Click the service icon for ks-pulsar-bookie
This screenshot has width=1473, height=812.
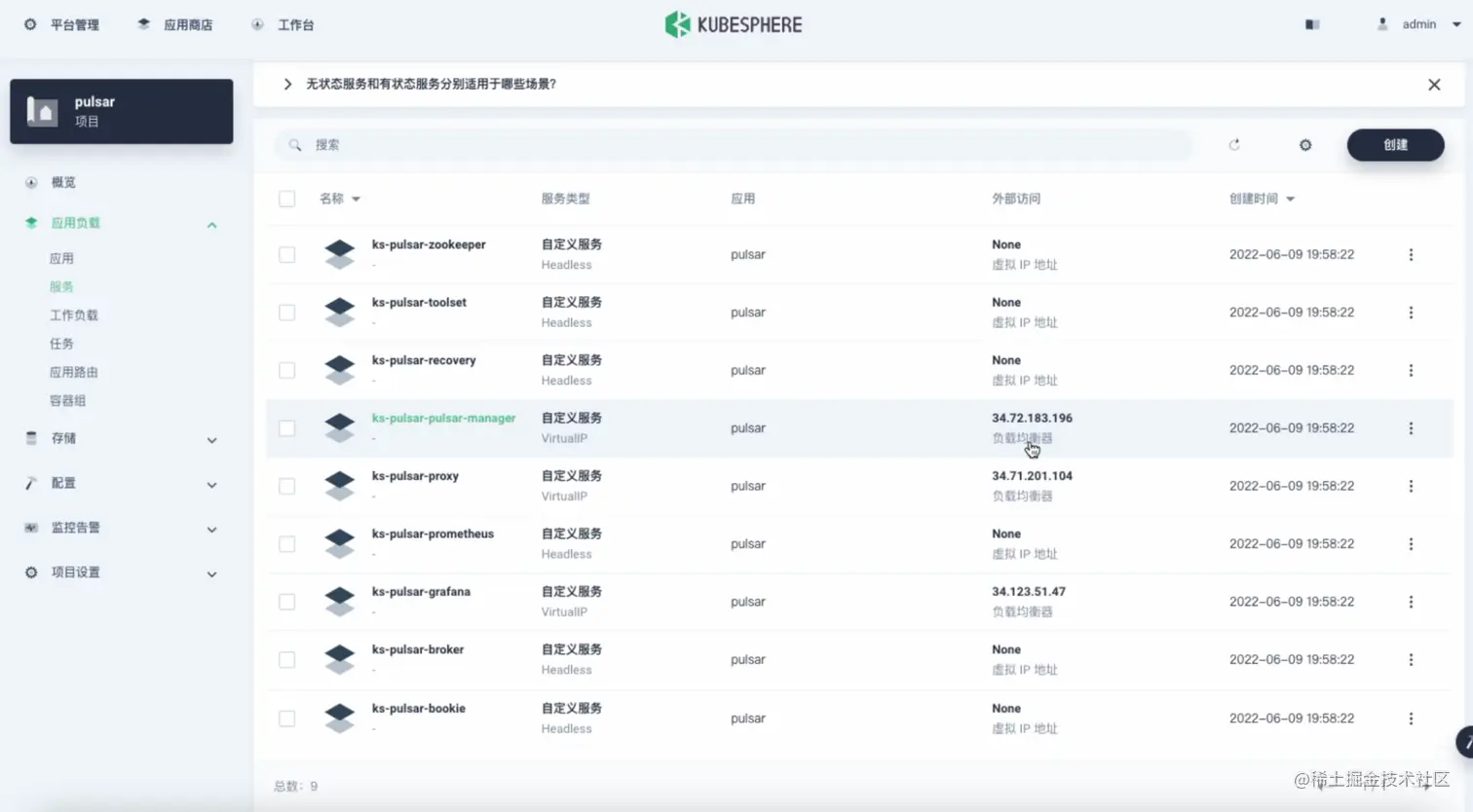tap(340, 718)
